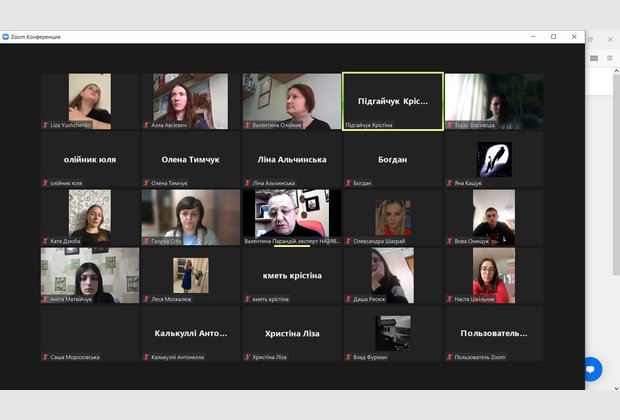Click Яна Кащук's profile picture tile
The image size is (620, 420).
[x=494, y=159]
